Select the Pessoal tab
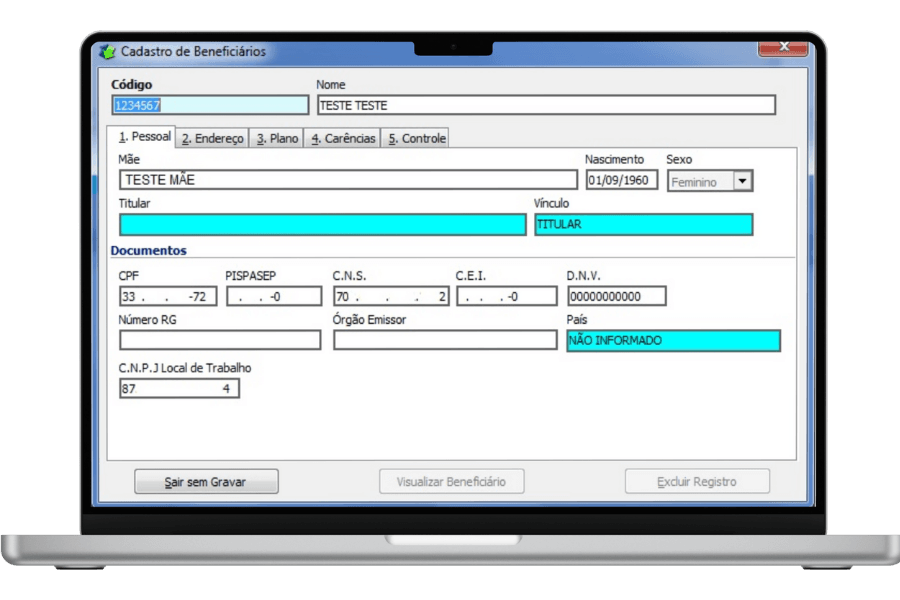The width and height of the screenshot is (900, 600). pyautogui.click(x=145, y=137)
